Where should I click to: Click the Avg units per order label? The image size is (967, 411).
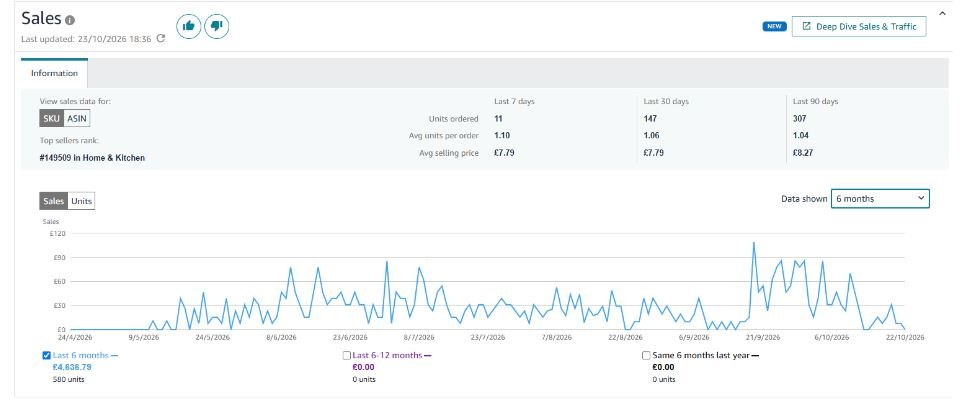tap(443, 135)
